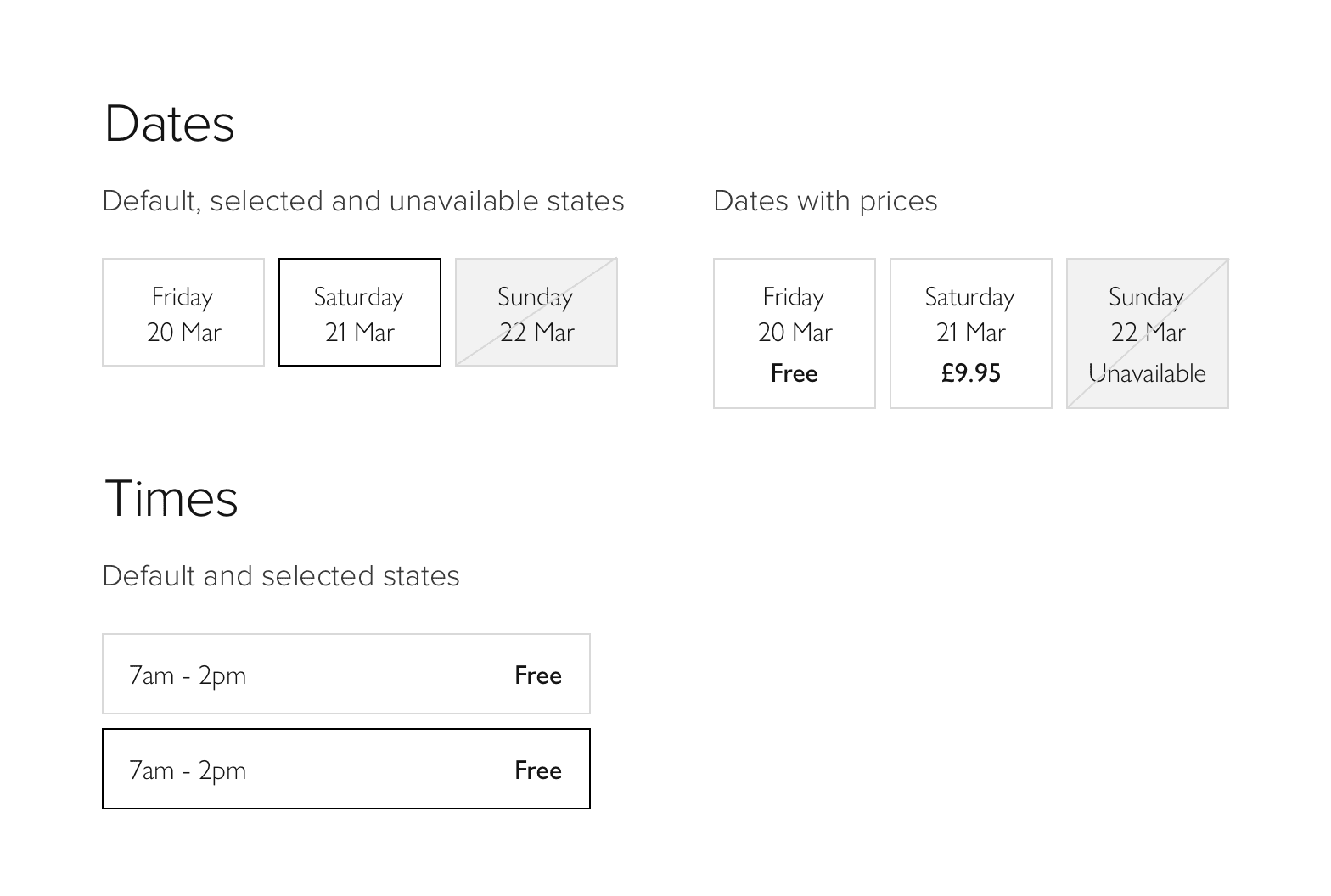Click "Free" in the black-bordered time slot
Viewport: 1331px width, 896px height.
coord(538,770)
